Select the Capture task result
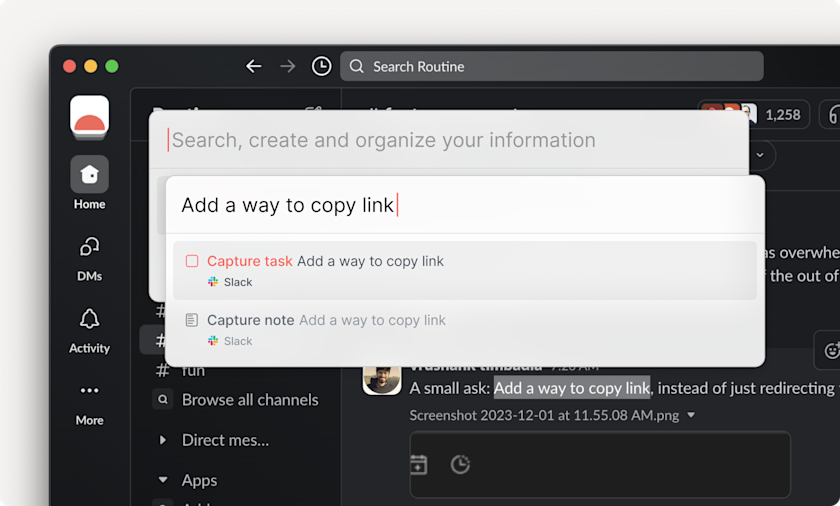840x506 pixels. click(465, 270)
